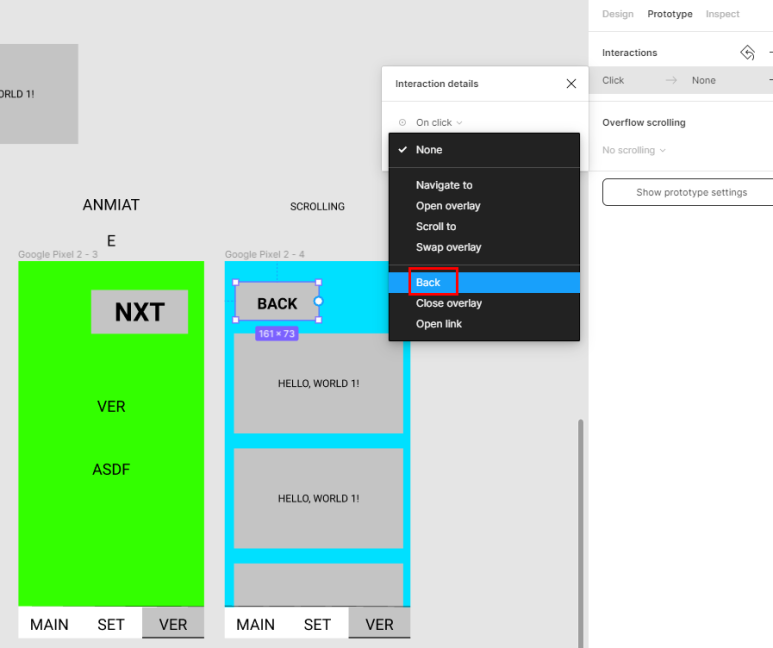This screenshot has width=773, height=648.
Task: Click SET tab in green frame
Action: point(111,624)
